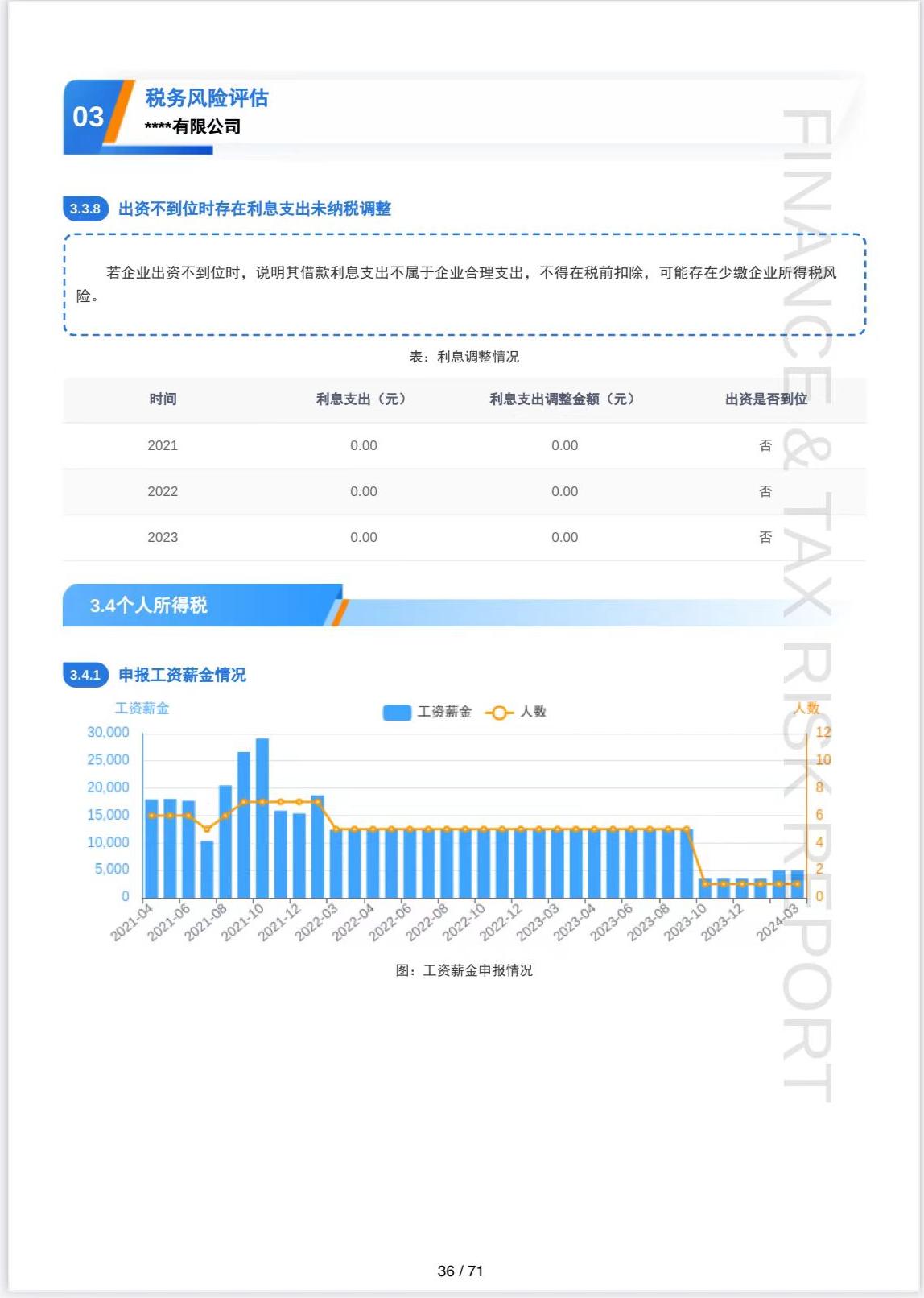This screenshot has width=924, height=1298.
Task: Click the 2021-04 x-axis label
Action: (132, 923)
